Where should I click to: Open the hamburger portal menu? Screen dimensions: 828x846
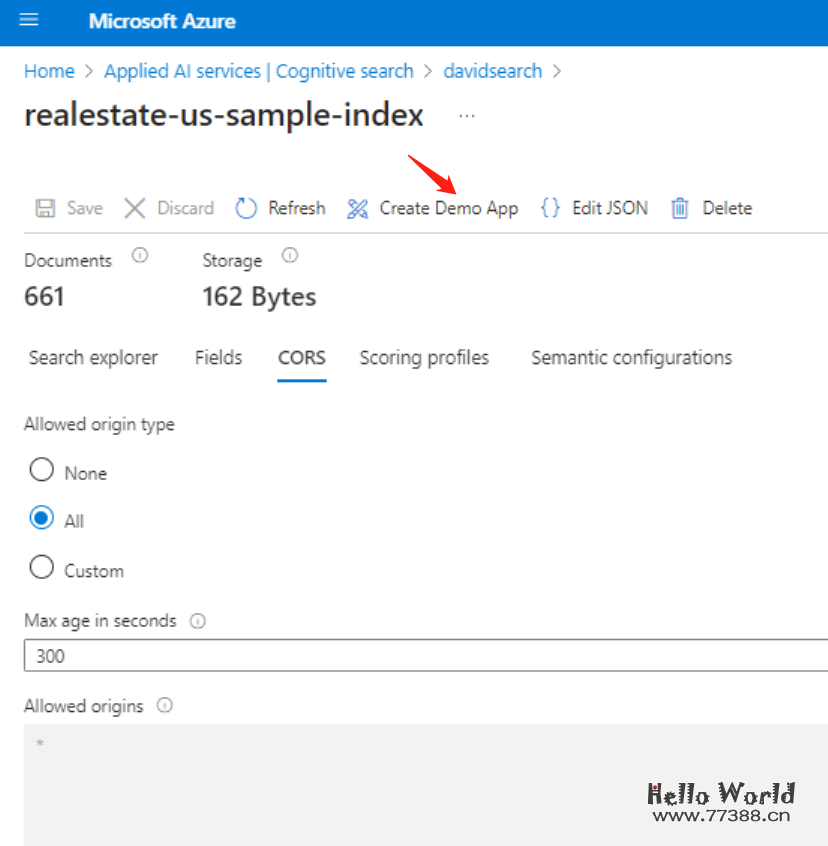click(28, 21)
